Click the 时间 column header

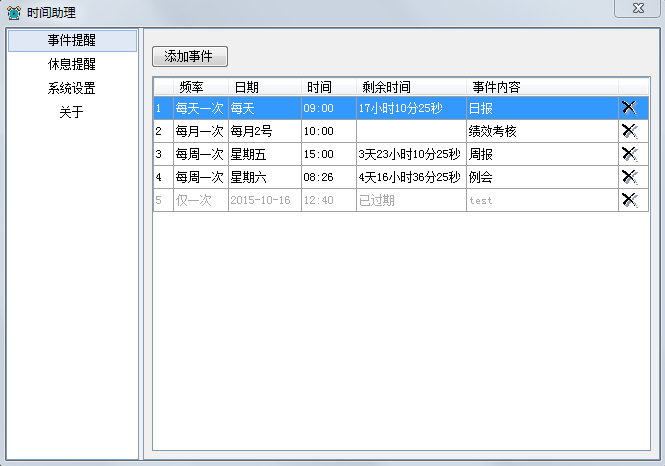[x=329, y=87]
